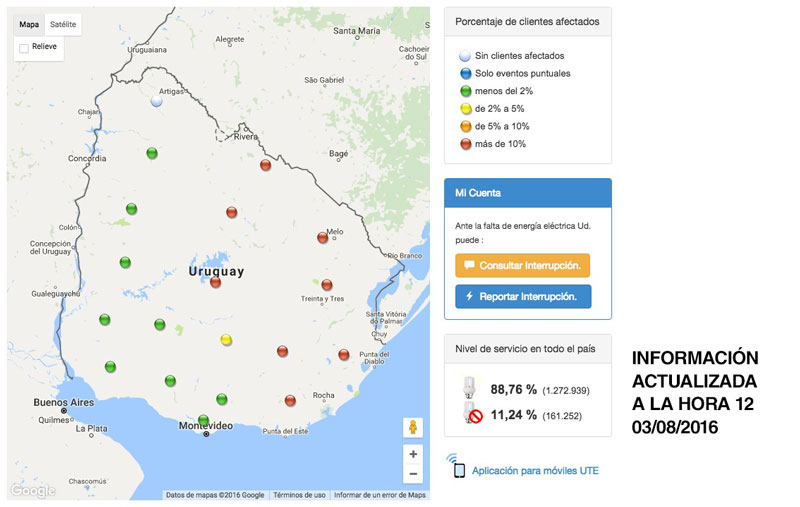Enable the Relieve terrain checkbox

tap(24, 47)
